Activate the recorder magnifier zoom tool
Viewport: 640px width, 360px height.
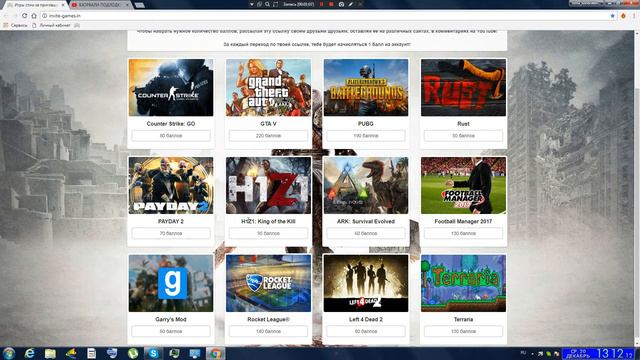click(x=267, y=4)
